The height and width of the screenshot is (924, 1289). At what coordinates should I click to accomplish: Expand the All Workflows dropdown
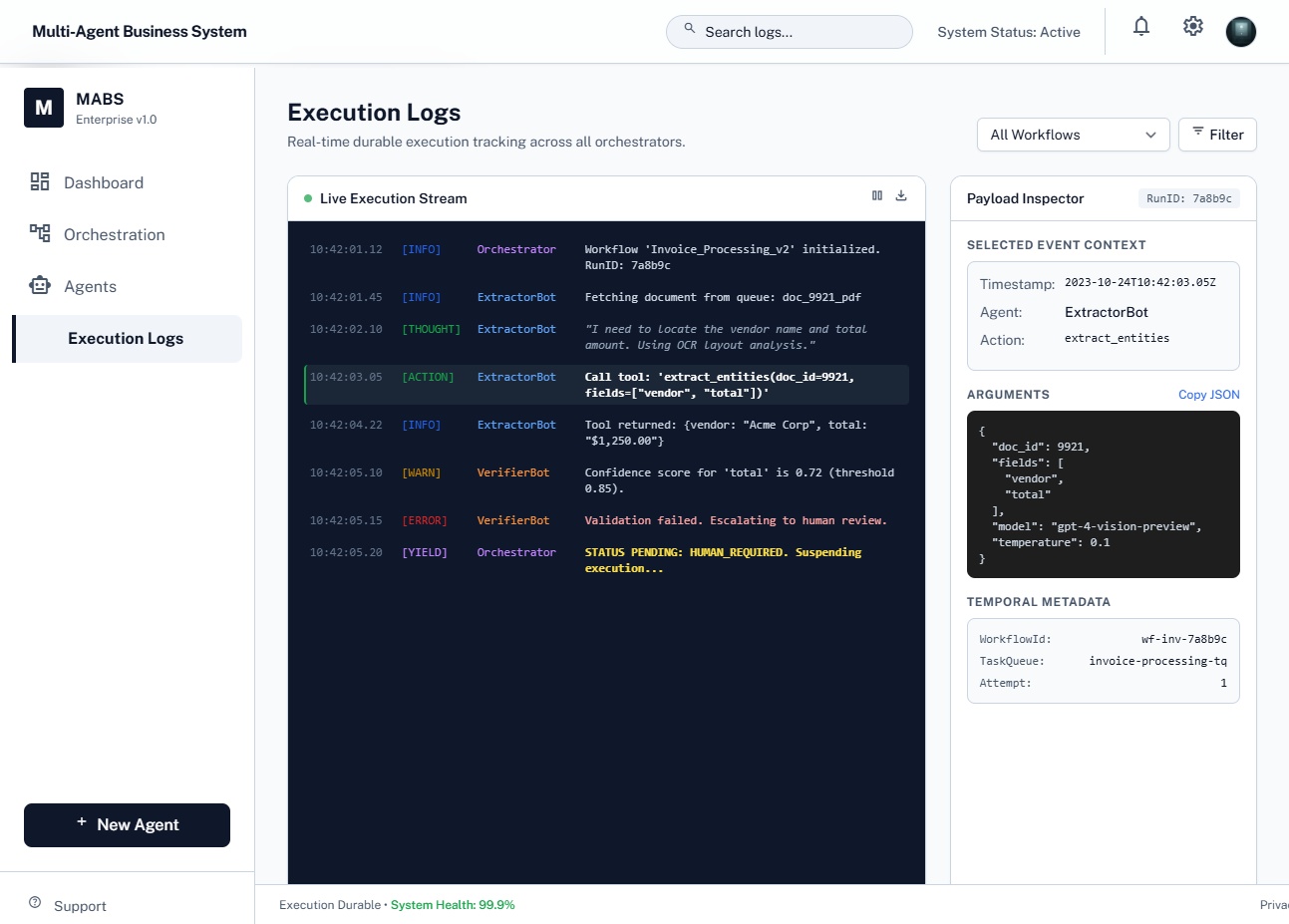[x=1074, y=135]
